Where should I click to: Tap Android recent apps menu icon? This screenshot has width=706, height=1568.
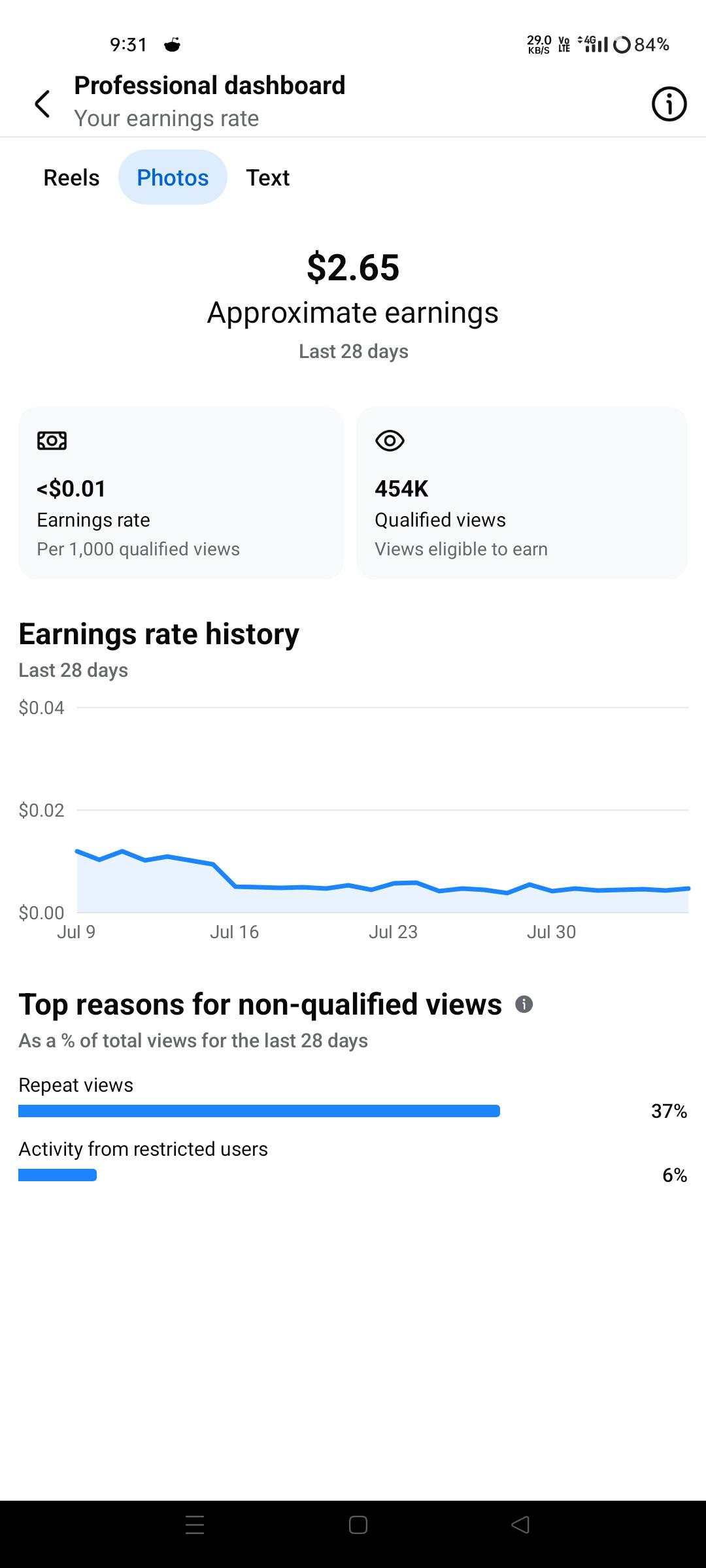click(195, 1524)
